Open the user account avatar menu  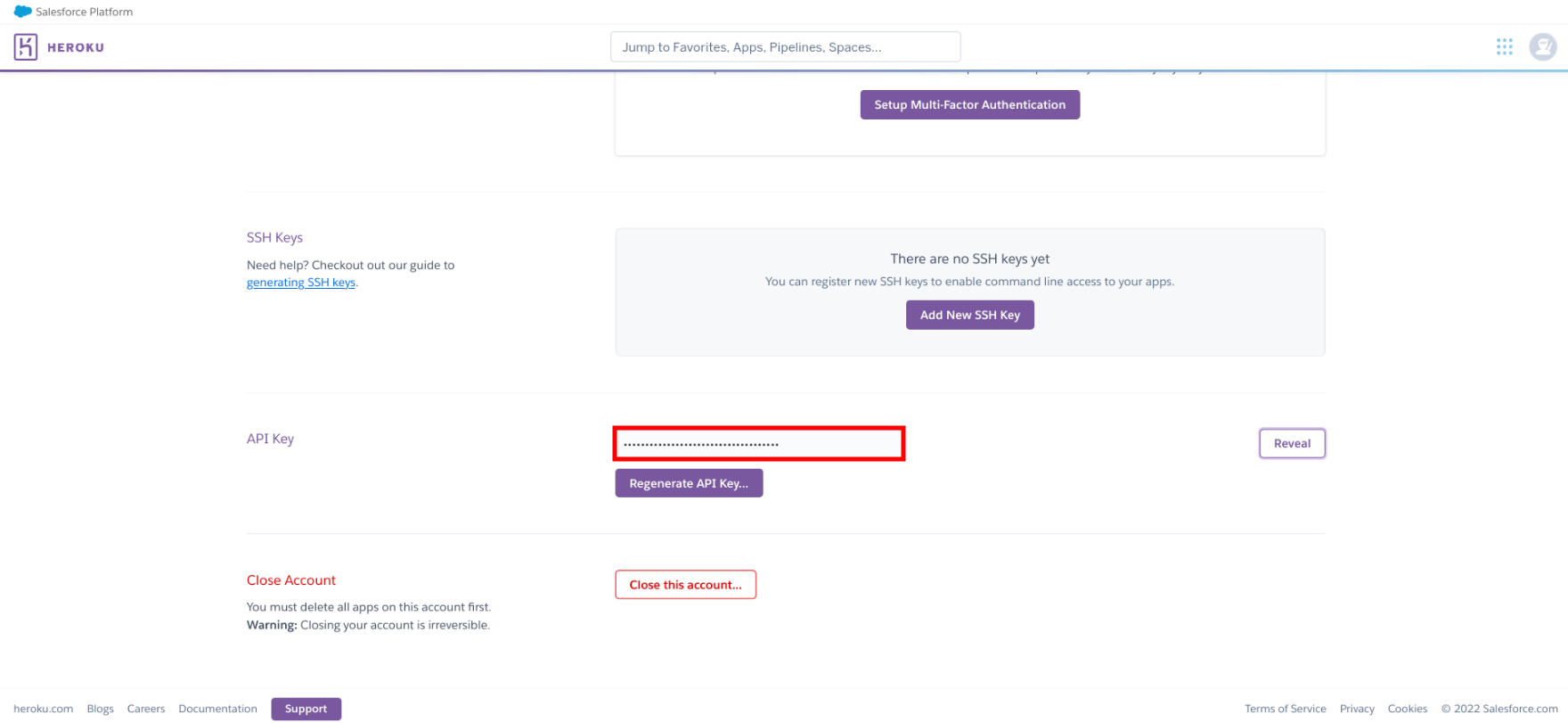[x=1543, y=46]
